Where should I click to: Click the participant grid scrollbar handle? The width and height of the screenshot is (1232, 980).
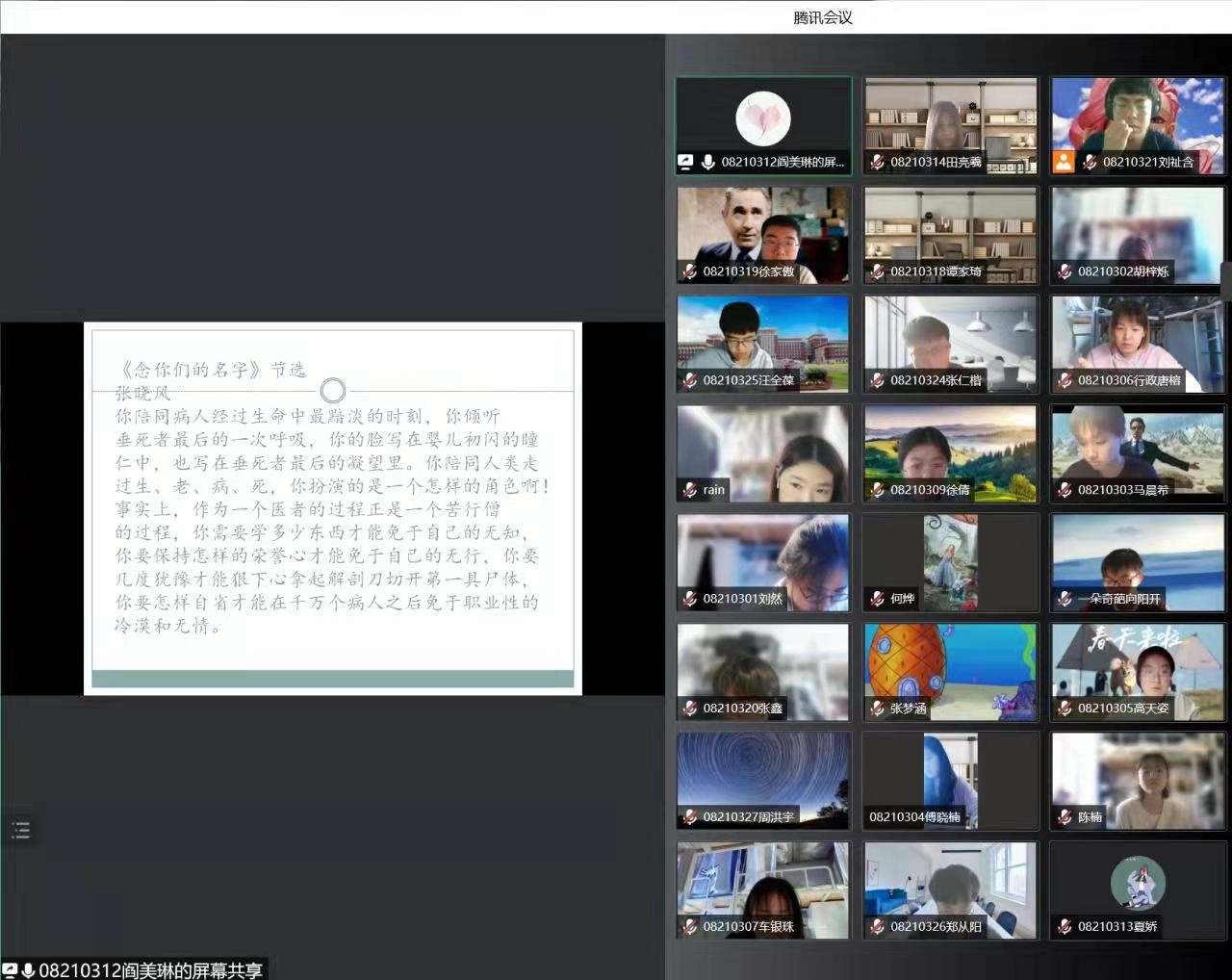(x=1226, y=281)
